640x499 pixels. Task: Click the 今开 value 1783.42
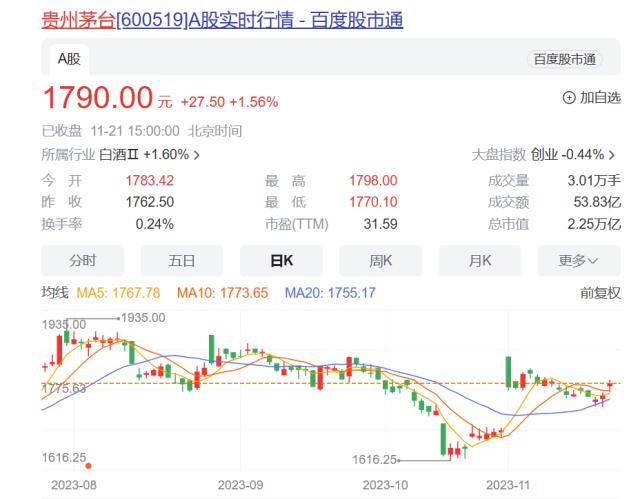point(149,181)
